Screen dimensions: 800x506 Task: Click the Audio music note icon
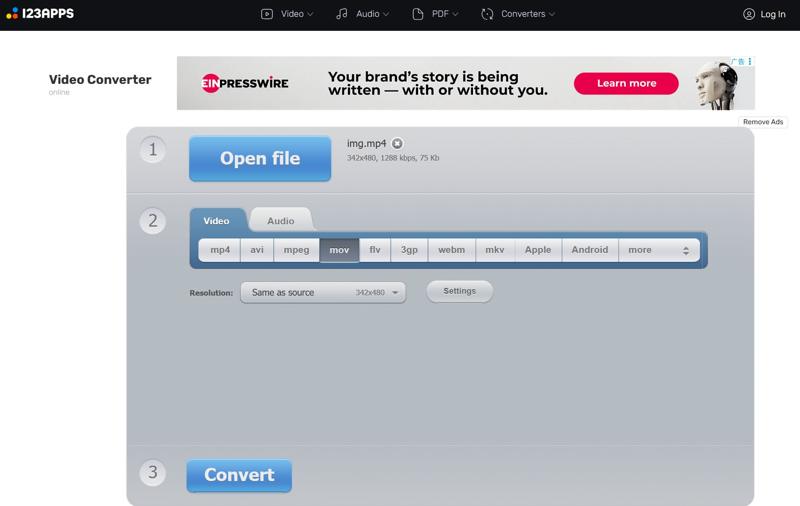pos(342,14)
